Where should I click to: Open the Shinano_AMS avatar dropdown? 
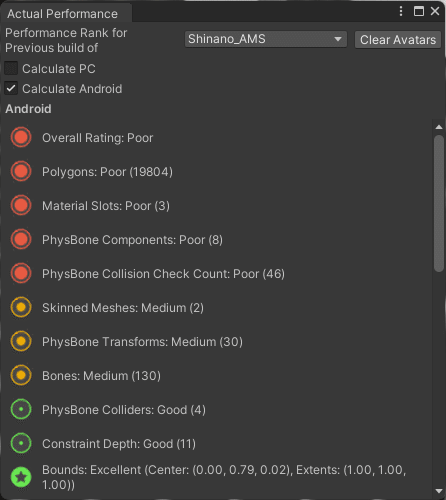click(266, 39)
